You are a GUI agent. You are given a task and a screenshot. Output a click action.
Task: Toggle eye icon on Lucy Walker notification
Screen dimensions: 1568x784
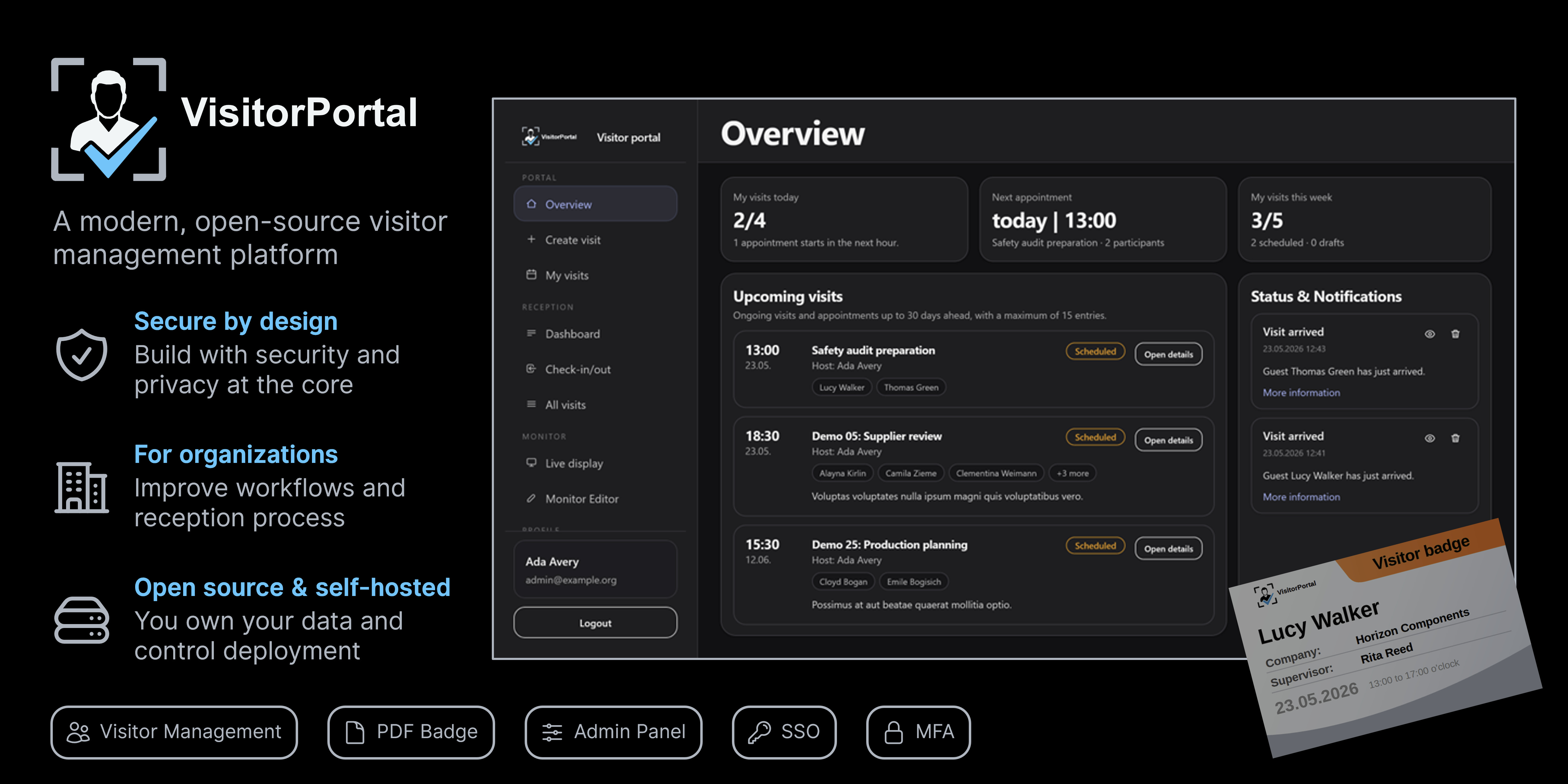pos(1430,438)
